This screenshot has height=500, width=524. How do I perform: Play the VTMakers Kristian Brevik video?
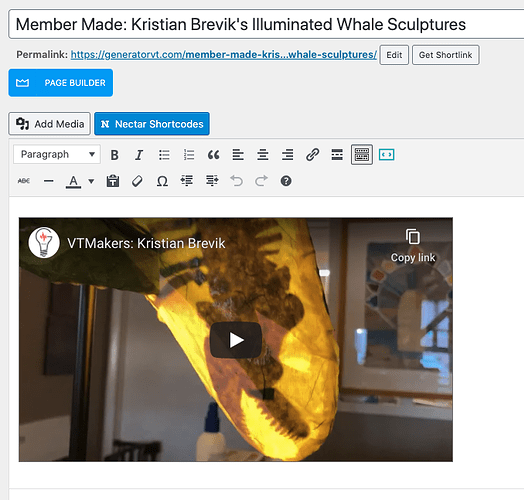[x=236, y=340]
